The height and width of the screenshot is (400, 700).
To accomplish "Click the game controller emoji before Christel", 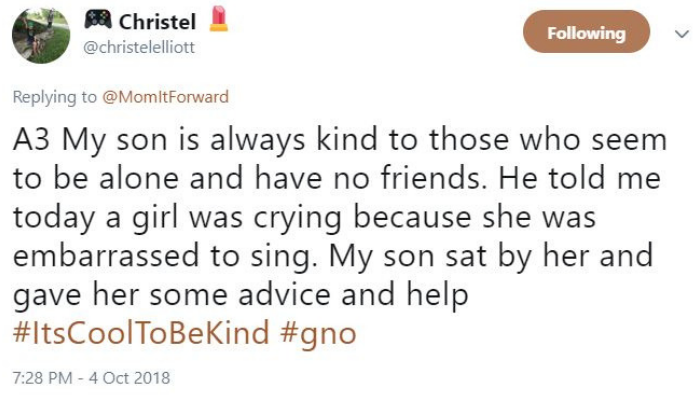I will click(x=96, y=20).
